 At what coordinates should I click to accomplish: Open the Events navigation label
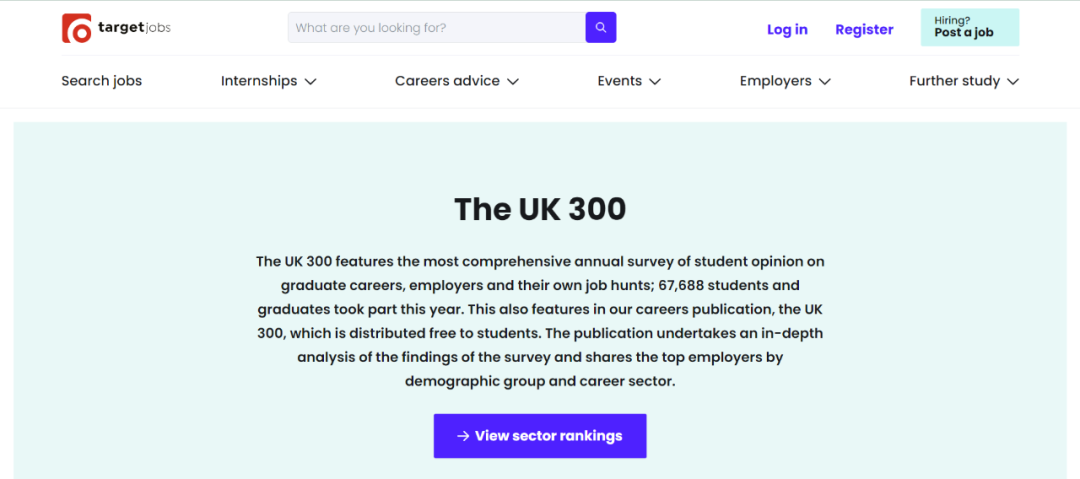pos(620,81)
